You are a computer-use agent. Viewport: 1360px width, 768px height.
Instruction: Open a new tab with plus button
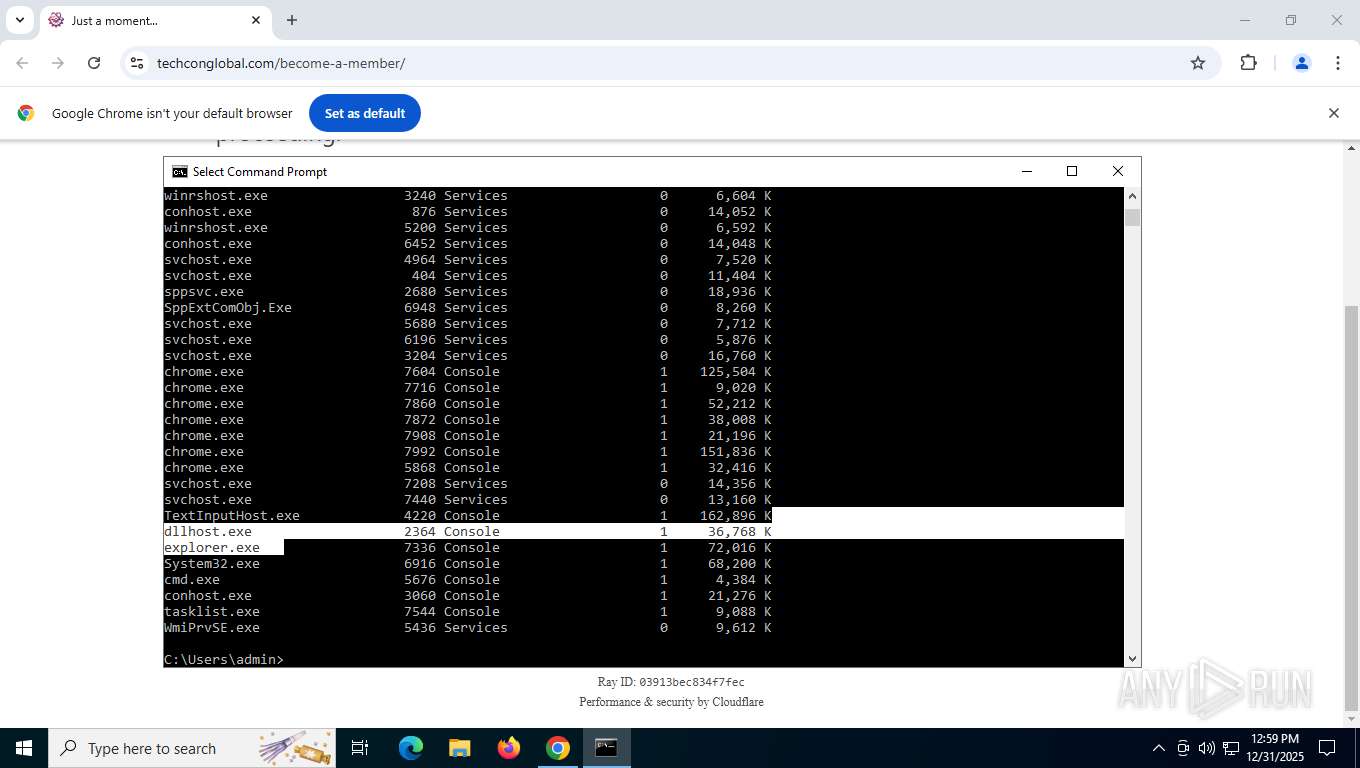point(292,20)
